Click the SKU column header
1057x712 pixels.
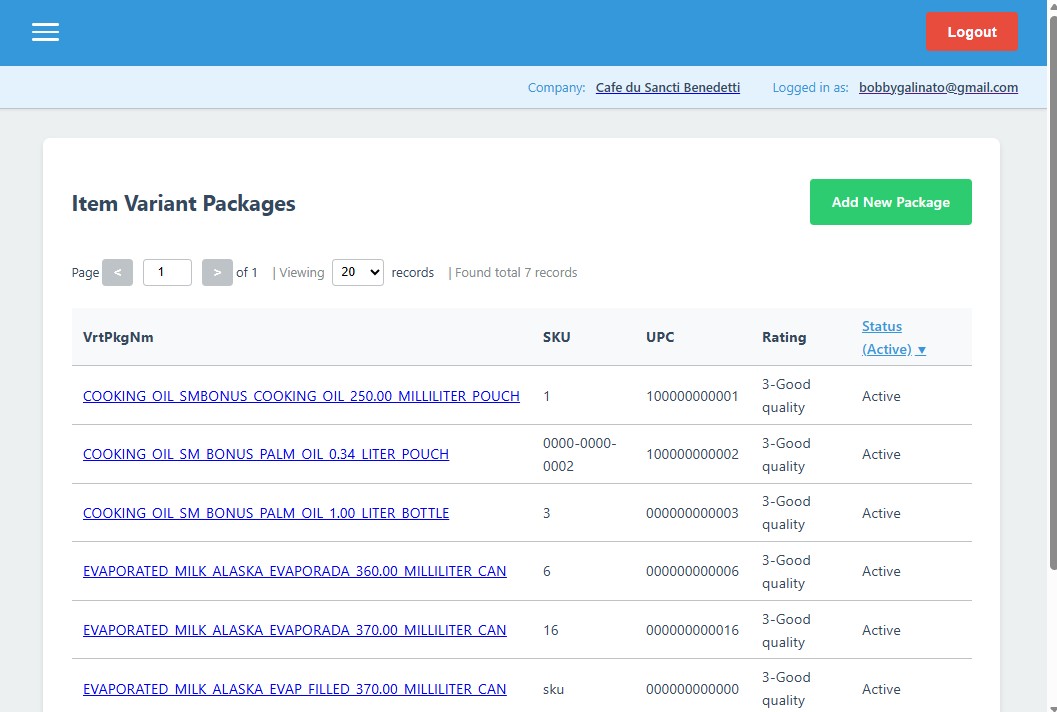click(x=557, y=337)
